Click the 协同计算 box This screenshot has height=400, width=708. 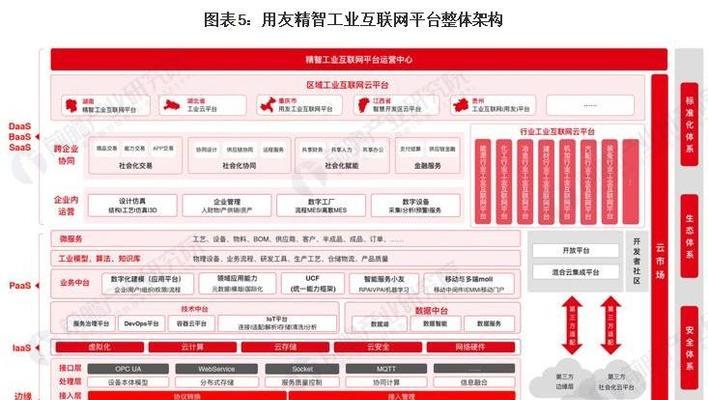(x=386, y=382)
